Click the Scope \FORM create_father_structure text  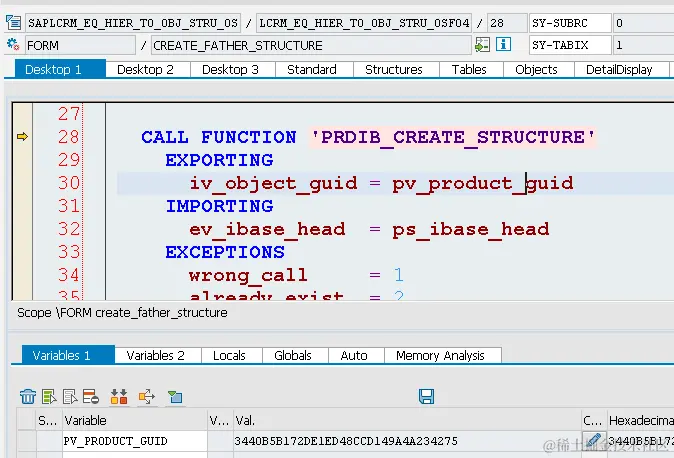(x=122, y=313)
